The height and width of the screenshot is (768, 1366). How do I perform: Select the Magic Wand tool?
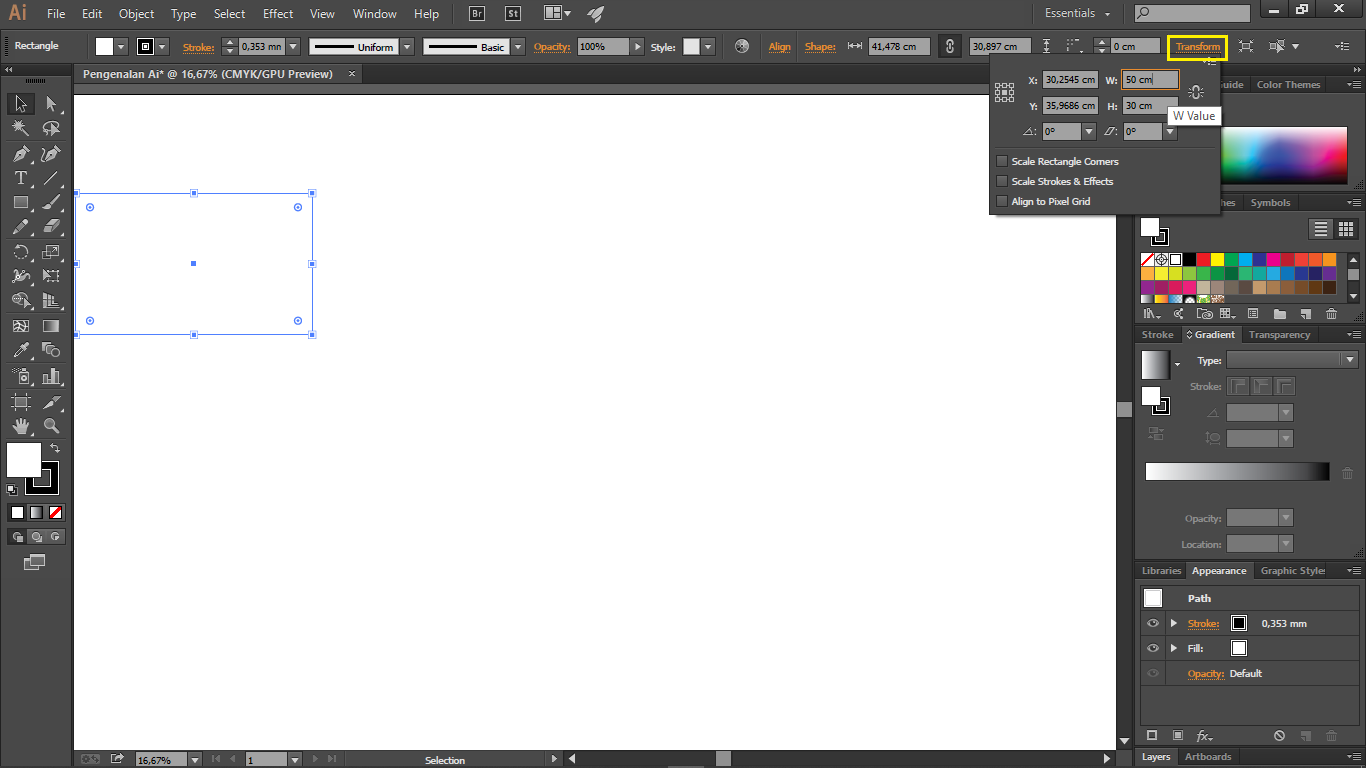[20, 128]
